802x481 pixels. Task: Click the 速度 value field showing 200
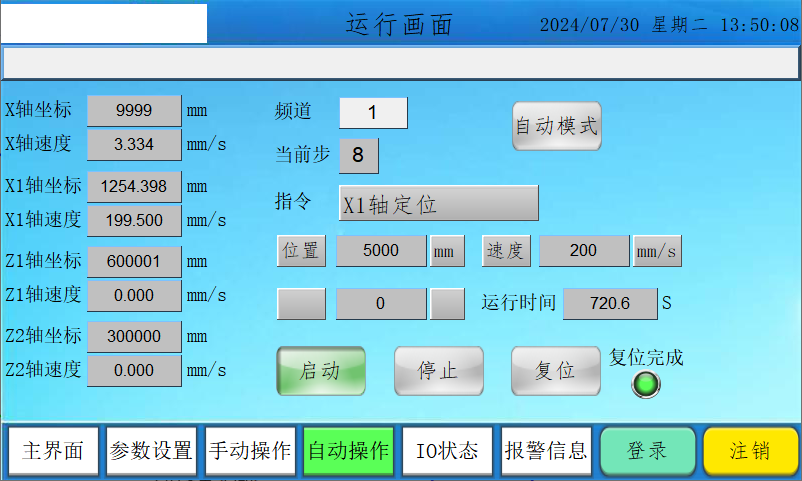coord(584,251)
